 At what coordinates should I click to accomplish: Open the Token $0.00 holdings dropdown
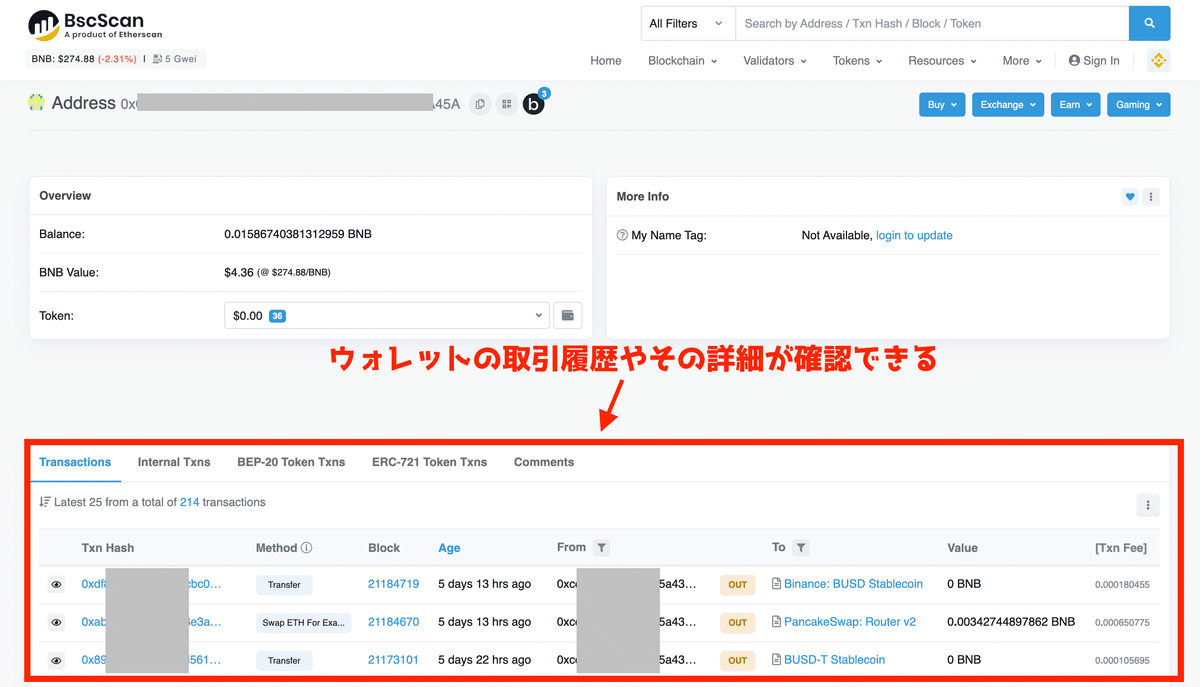[386, 315]
